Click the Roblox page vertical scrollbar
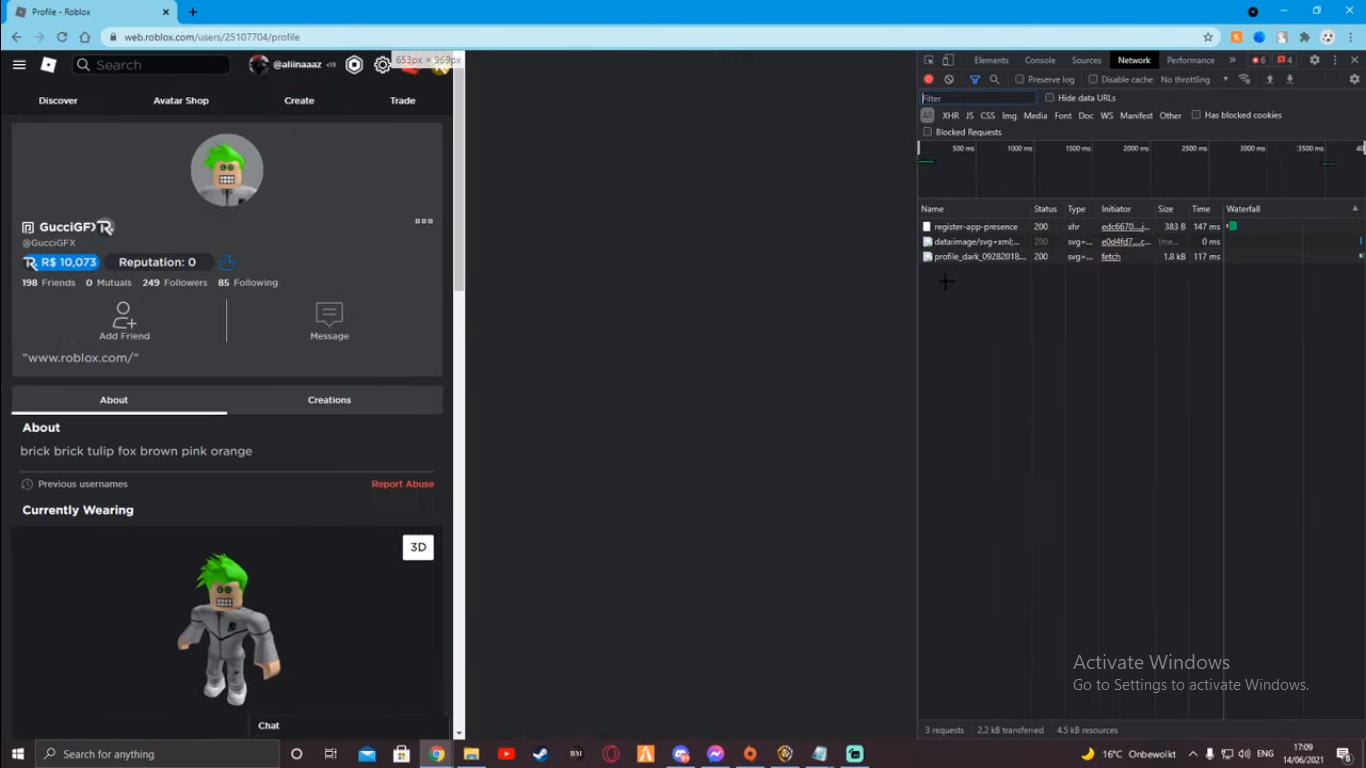The image size is (1366, 768). [459, 180]
